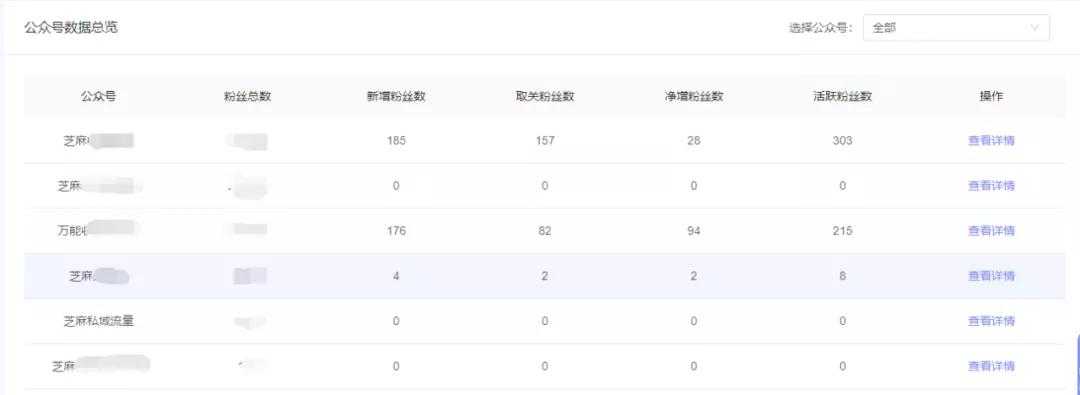The width and height of the screenshot is (1080, 395).
Task: Select the active followers cell showing 215
Action: (842, 231)
